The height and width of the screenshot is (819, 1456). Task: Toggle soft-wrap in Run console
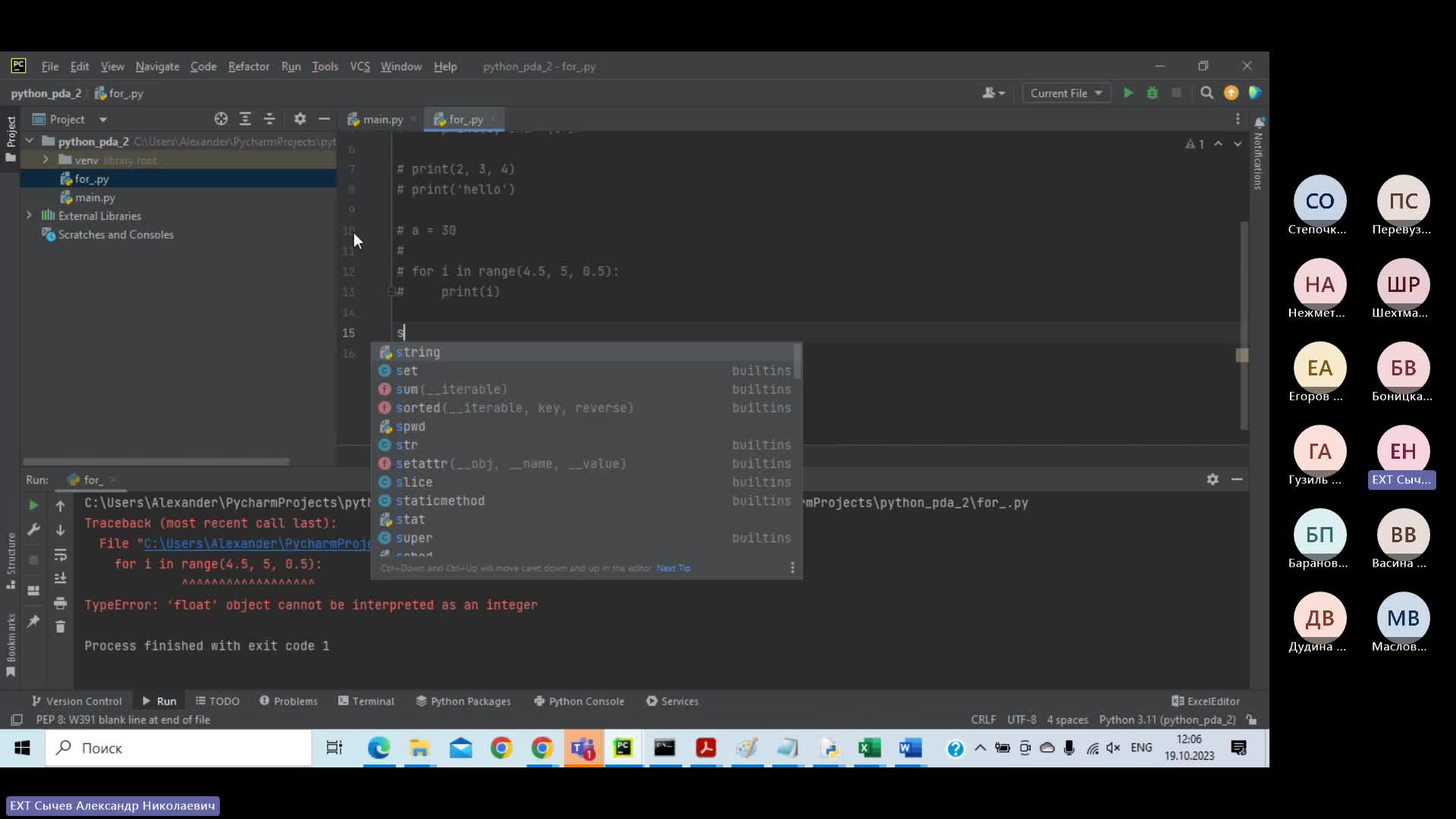pyautogui.click(x=61, y=555)
